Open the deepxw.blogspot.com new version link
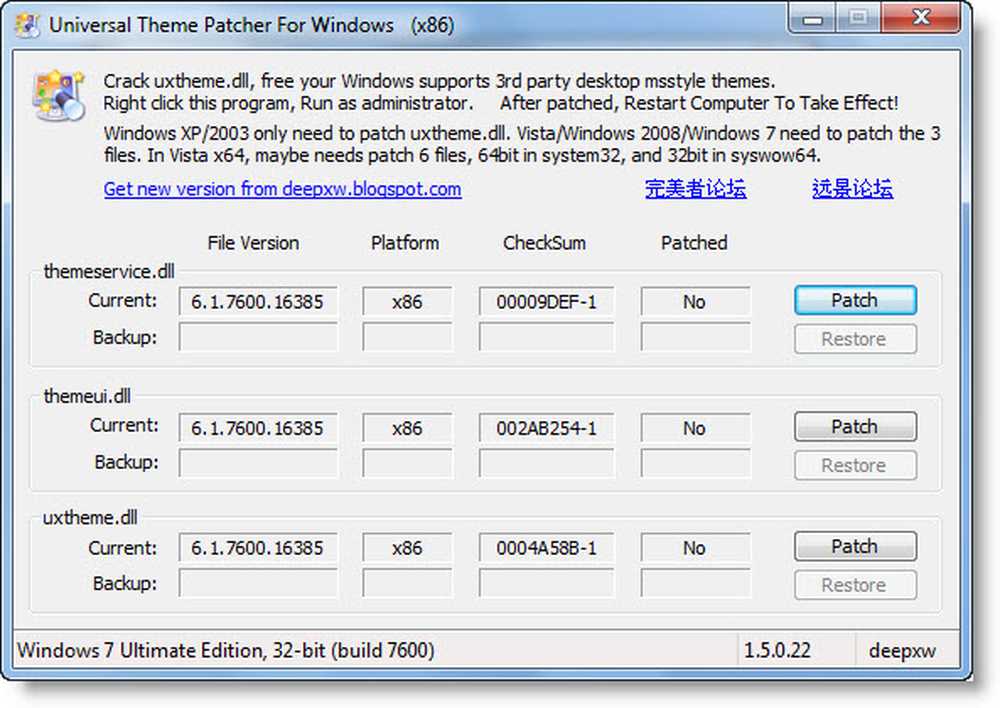The width and height of the screenshot is (1000, 708). (x=282, y=189)
